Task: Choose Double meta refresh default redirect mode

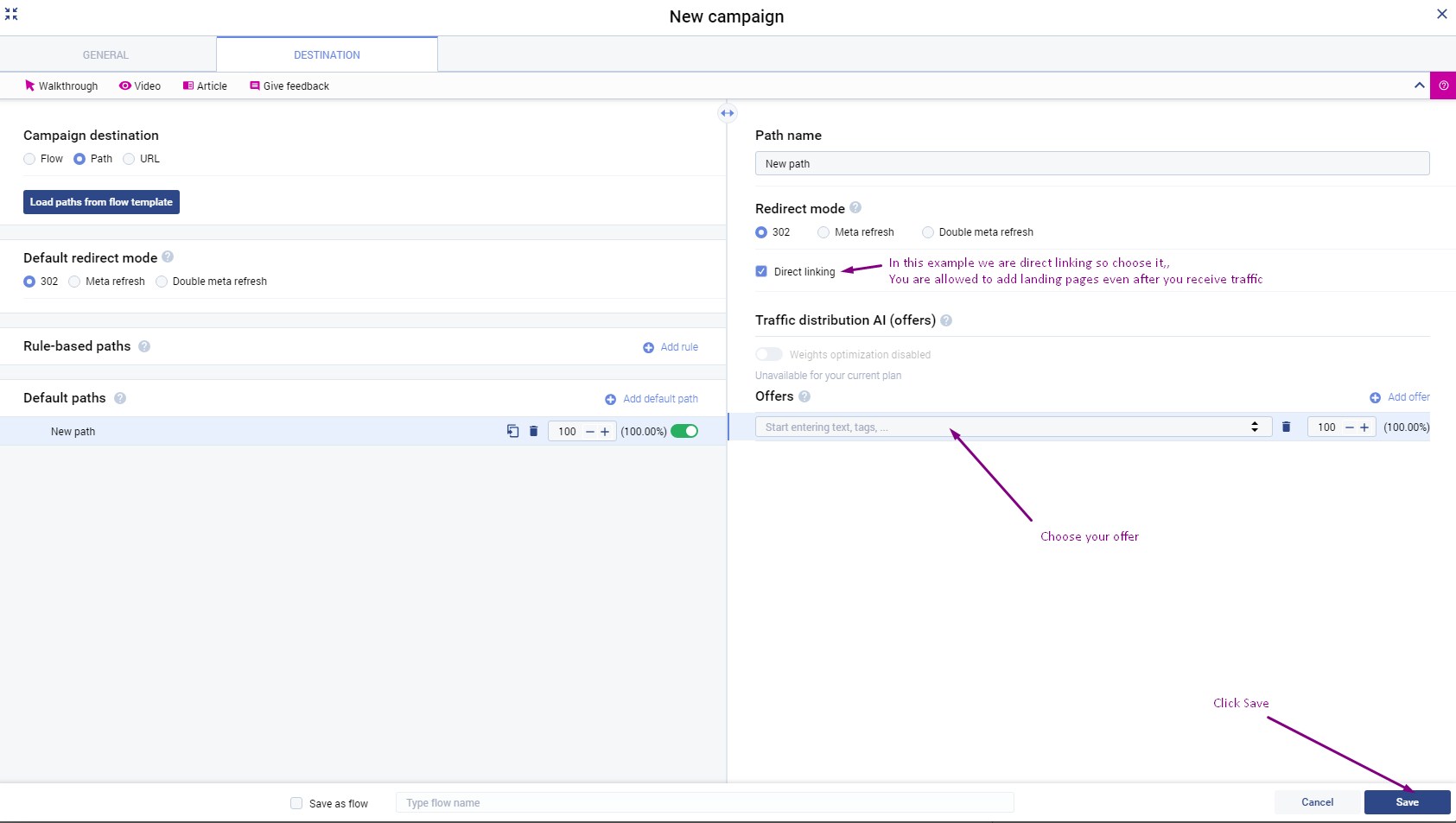Action: pyautogui.click(x=162, y=282)
